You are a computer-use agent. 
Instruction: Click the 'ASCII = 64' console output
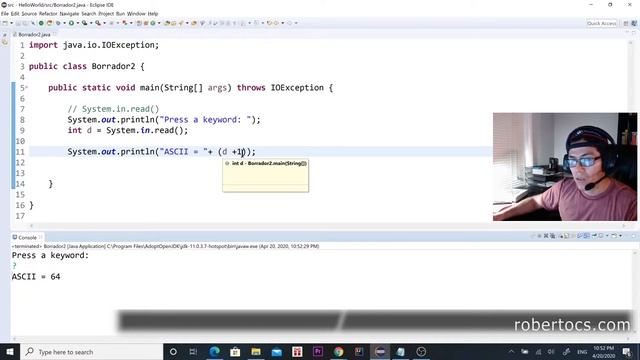(36, 276)
